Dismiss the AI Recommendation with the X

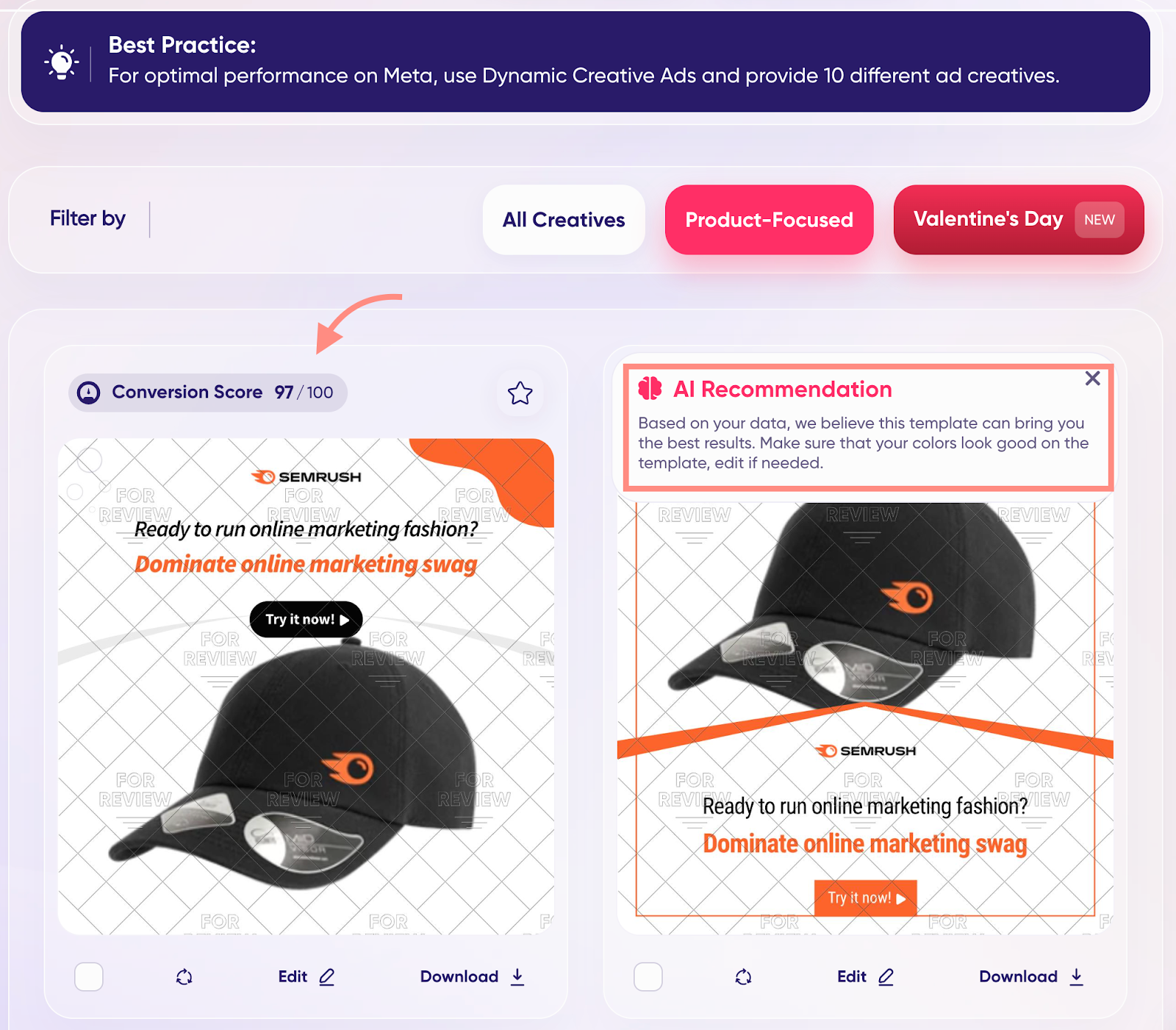click(1092, 379)
